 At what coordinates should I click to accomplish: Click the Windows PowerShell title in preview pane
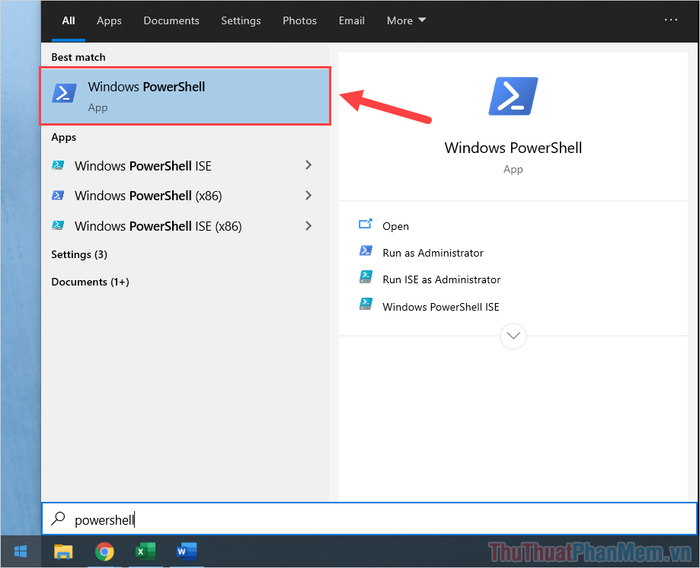click(x=513, y=148)
